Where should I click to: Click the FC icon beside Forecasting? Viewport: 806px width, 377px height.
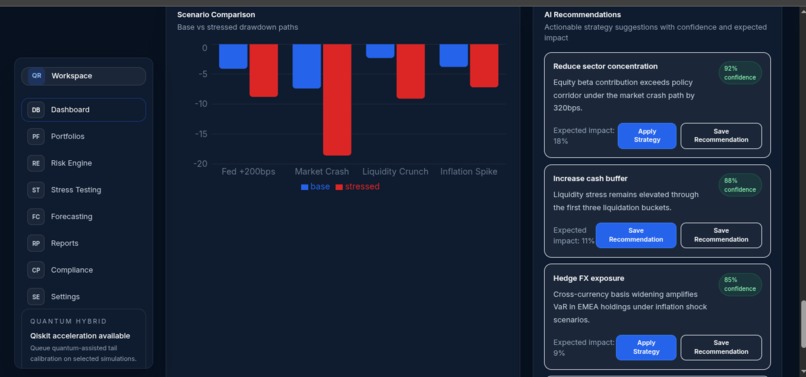[36, 217]
